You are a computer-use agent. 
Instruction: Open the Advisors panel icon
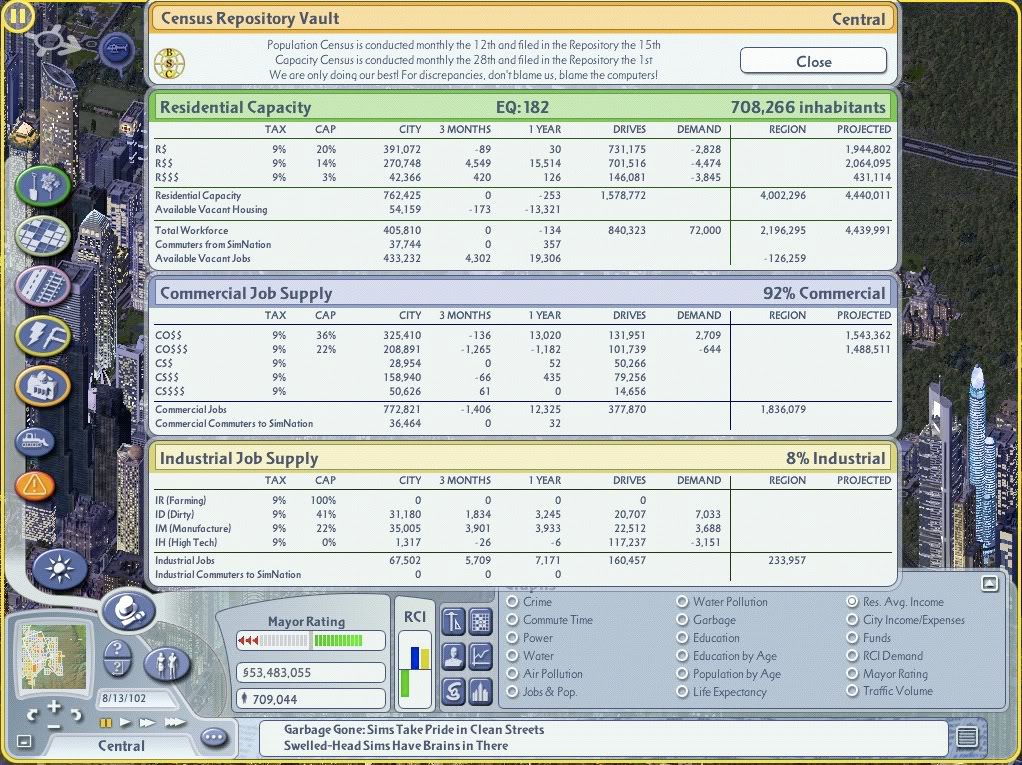coord(454,656)
